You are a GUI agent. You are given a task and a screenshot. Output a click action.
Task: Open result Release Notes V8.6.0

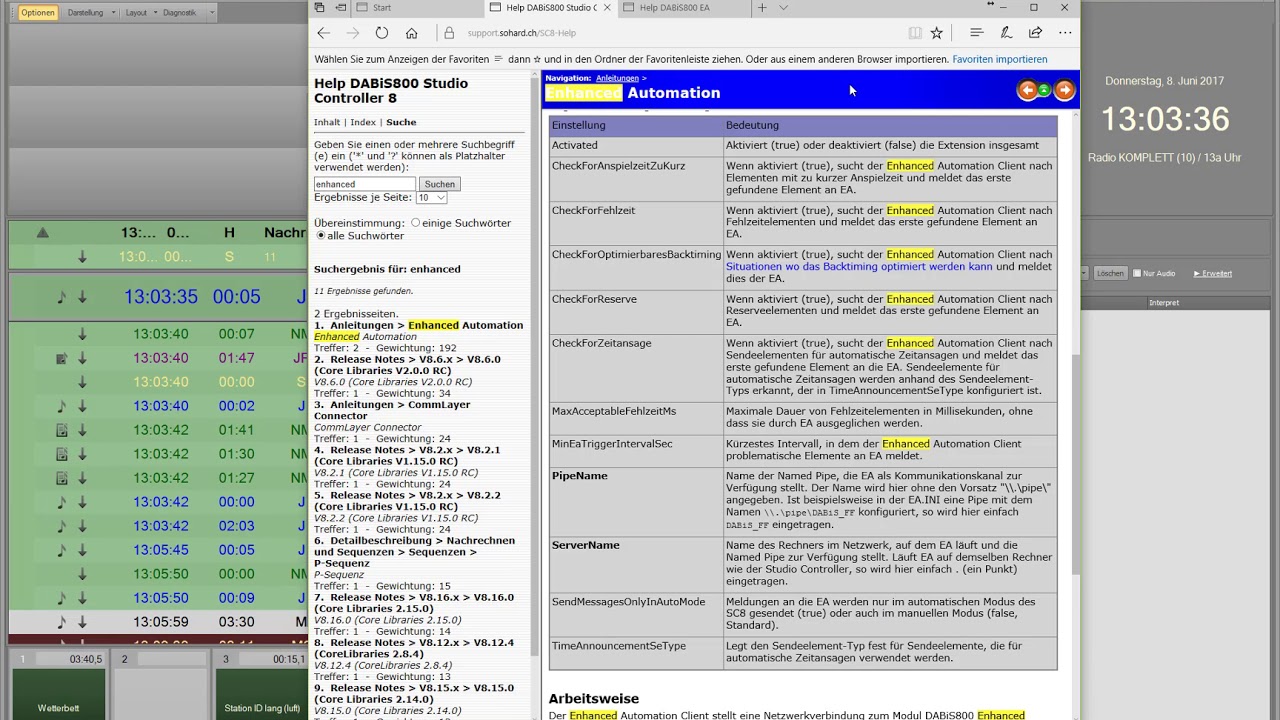[407, 365]
